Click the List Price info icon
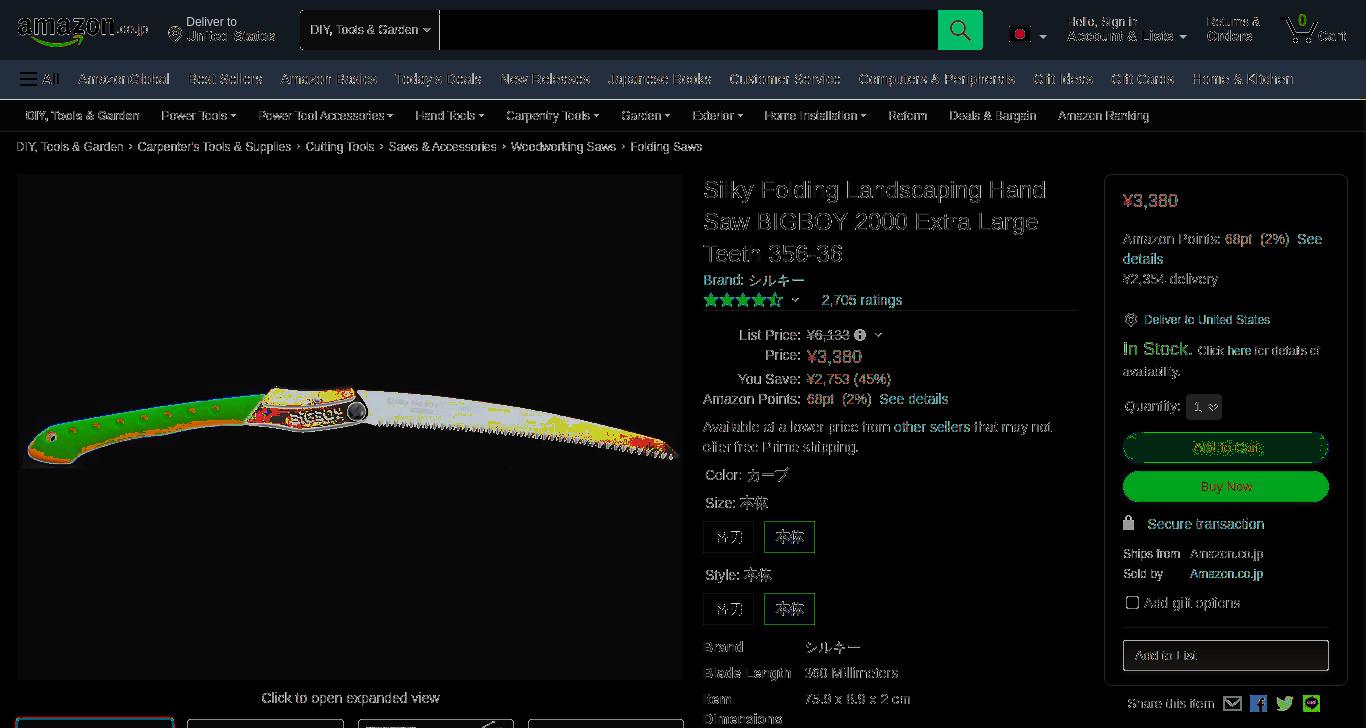 click(x=860, y=335)
